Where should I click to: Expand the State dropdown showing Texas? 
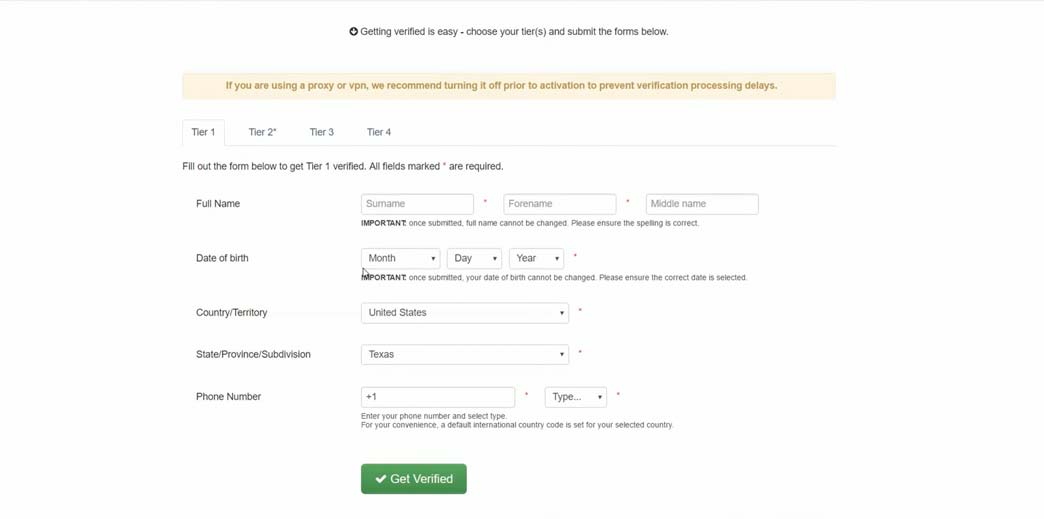click(x=465, y=354)
